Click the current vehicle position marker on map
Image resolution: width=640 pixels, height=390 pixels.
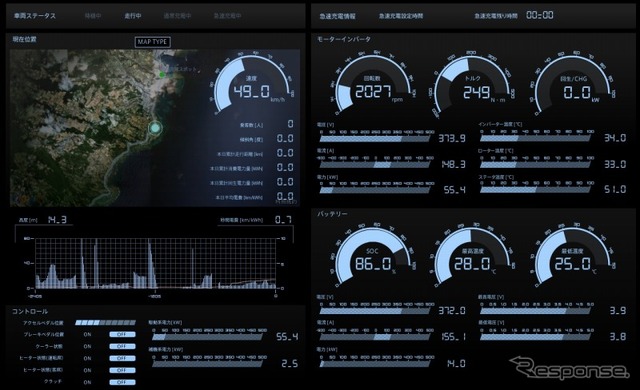(155, 128)
